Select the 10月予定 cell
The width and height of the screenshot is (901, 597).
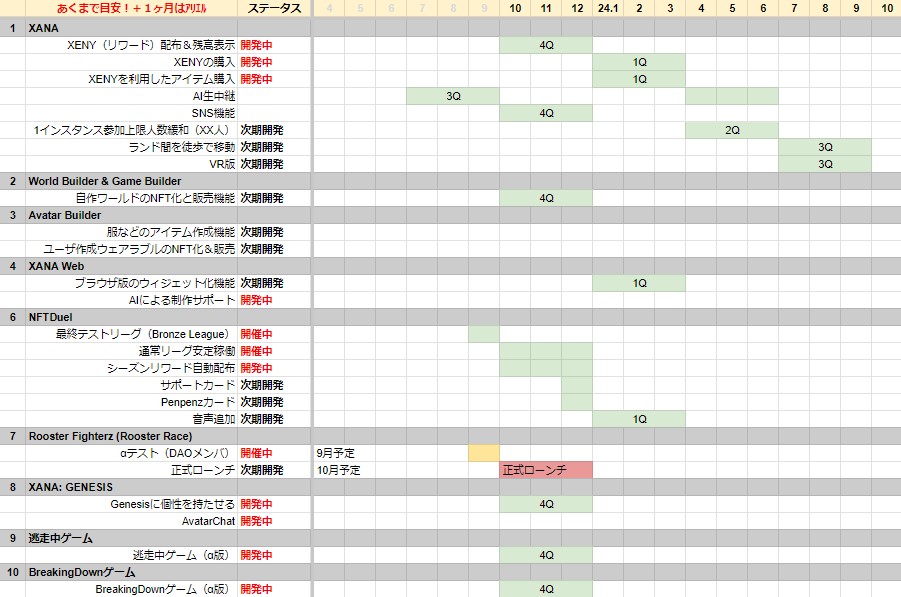point(338,470)
